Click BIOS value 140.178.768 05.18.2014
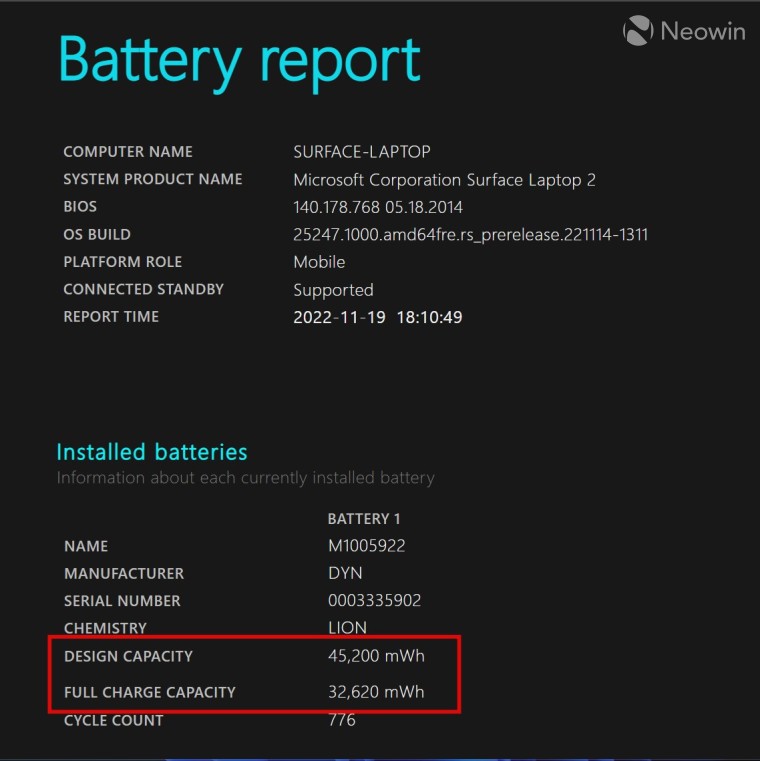This screenshot has width=760, height=761. (378, 207)
